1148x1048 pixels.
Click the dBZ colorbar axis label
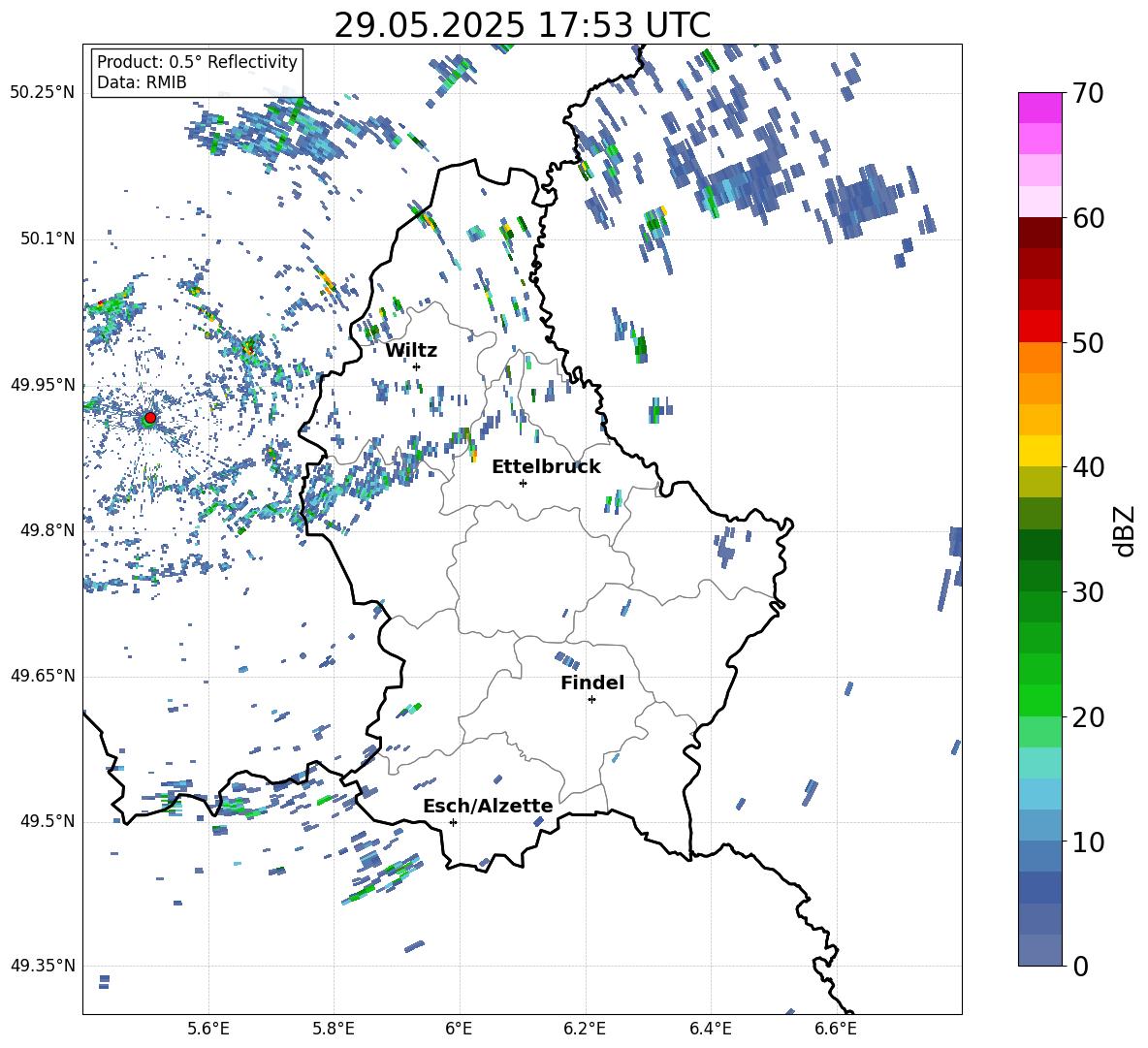pos(1126,530)
